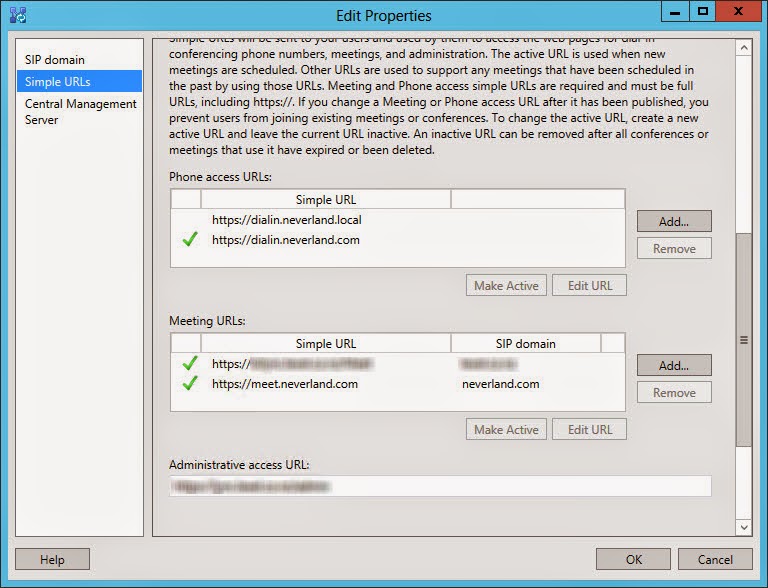Select https://dialin.neverland.com row
This screenshot has width=768, height=588.
[x=285, y=240]
